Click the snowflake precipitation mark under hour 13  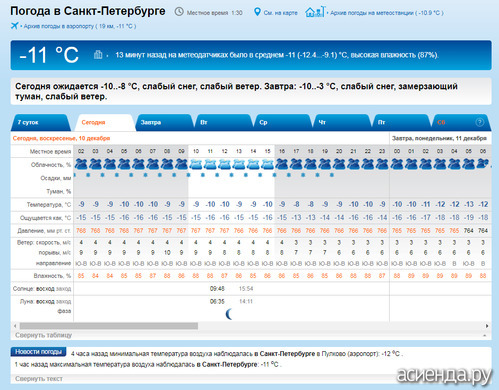click(246, 175)
